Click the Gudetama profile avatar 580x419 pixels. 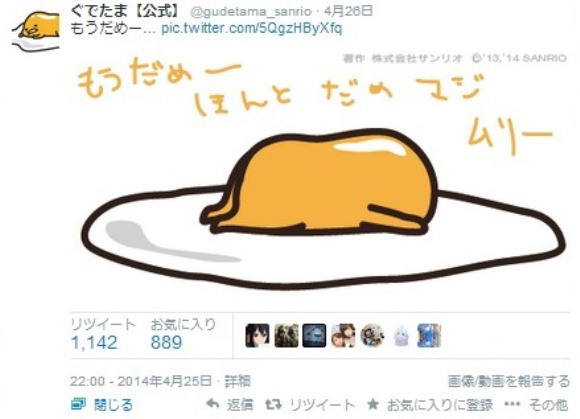pos(36,32)
